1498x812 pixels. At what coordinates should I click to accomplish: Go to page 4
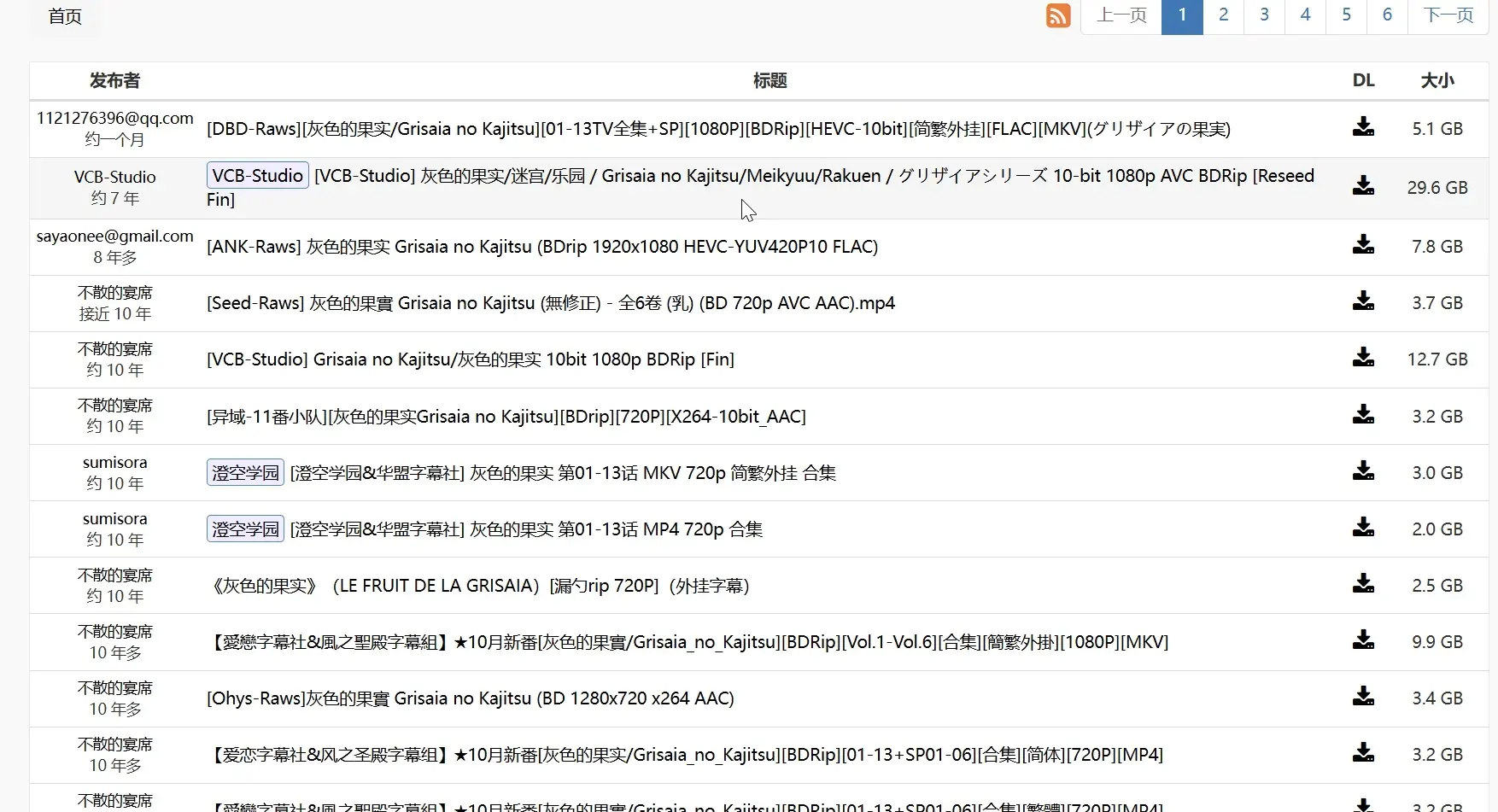pyautogui.click(x=1305, y=15)
